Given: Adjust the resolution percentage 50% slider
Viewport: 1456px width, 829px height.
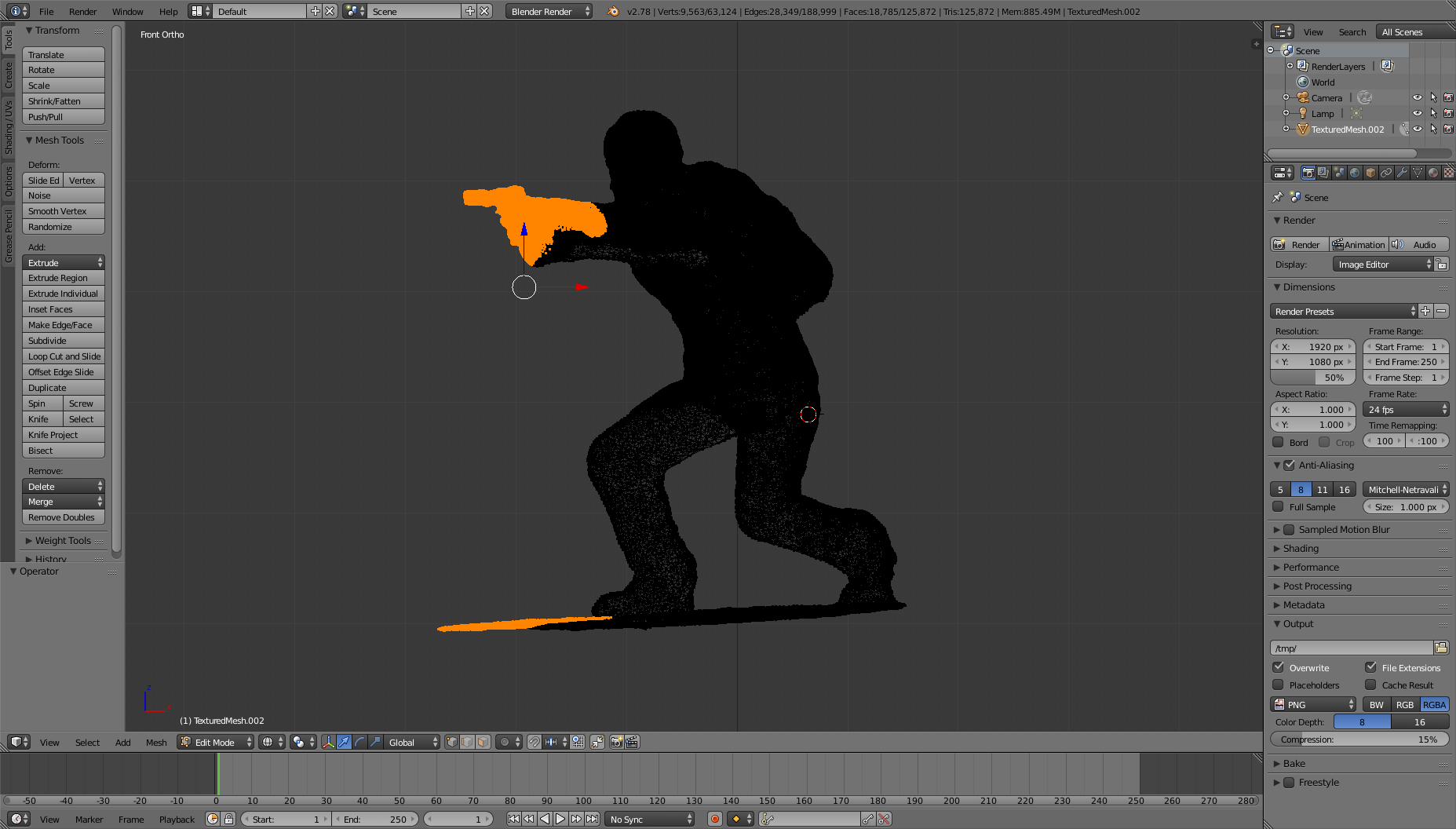Looking at the screenshot, I should 1312,377.
